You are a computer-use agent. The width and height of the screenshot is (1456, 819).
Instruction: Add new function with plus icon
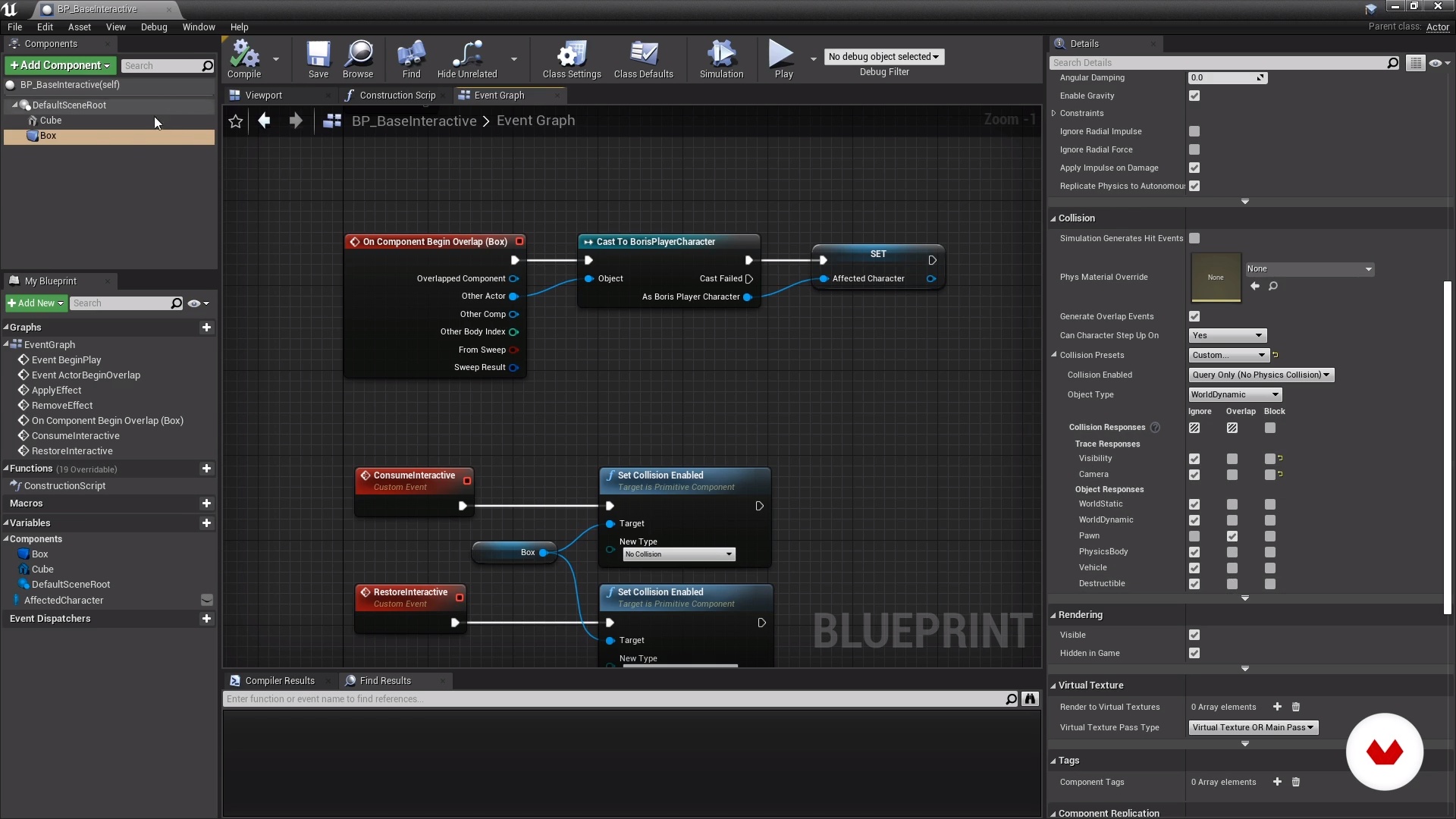point(206,469)
